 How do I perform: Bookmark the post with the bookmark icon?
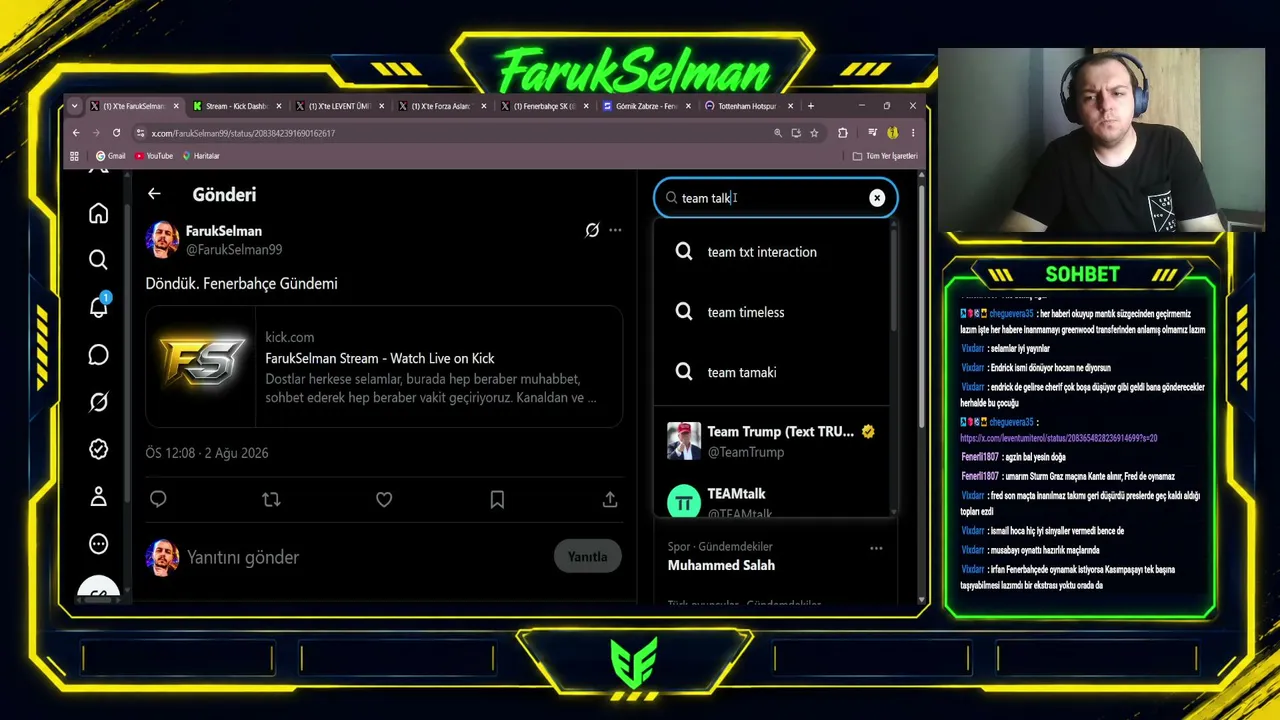(x=497, y=499)
